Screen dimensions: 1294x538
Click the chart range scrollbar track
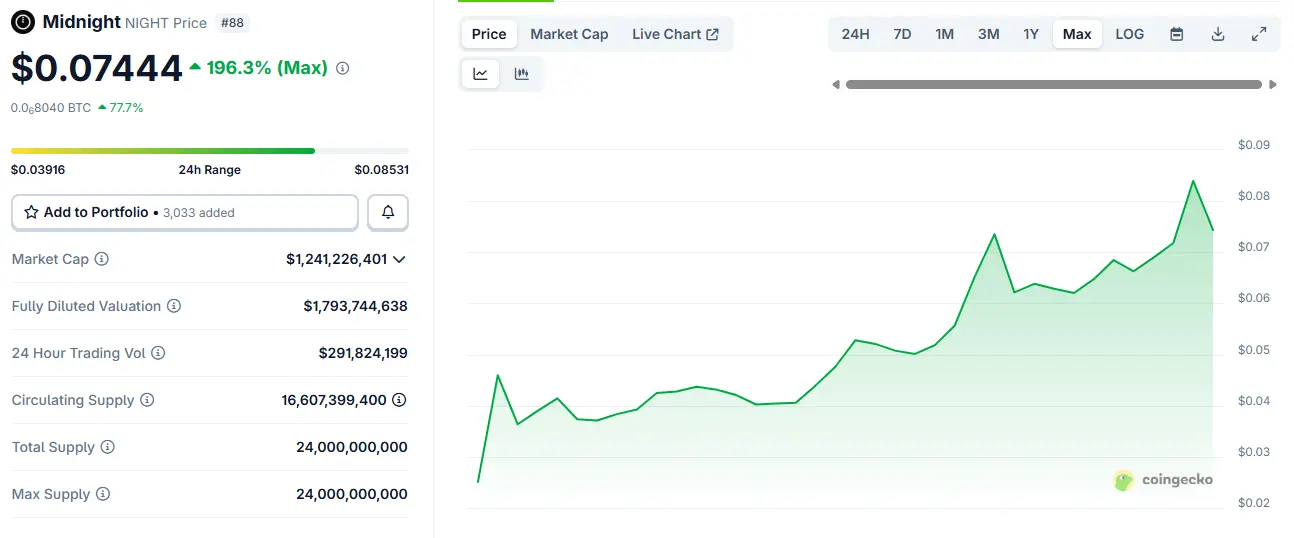[x=1054, y=85]
